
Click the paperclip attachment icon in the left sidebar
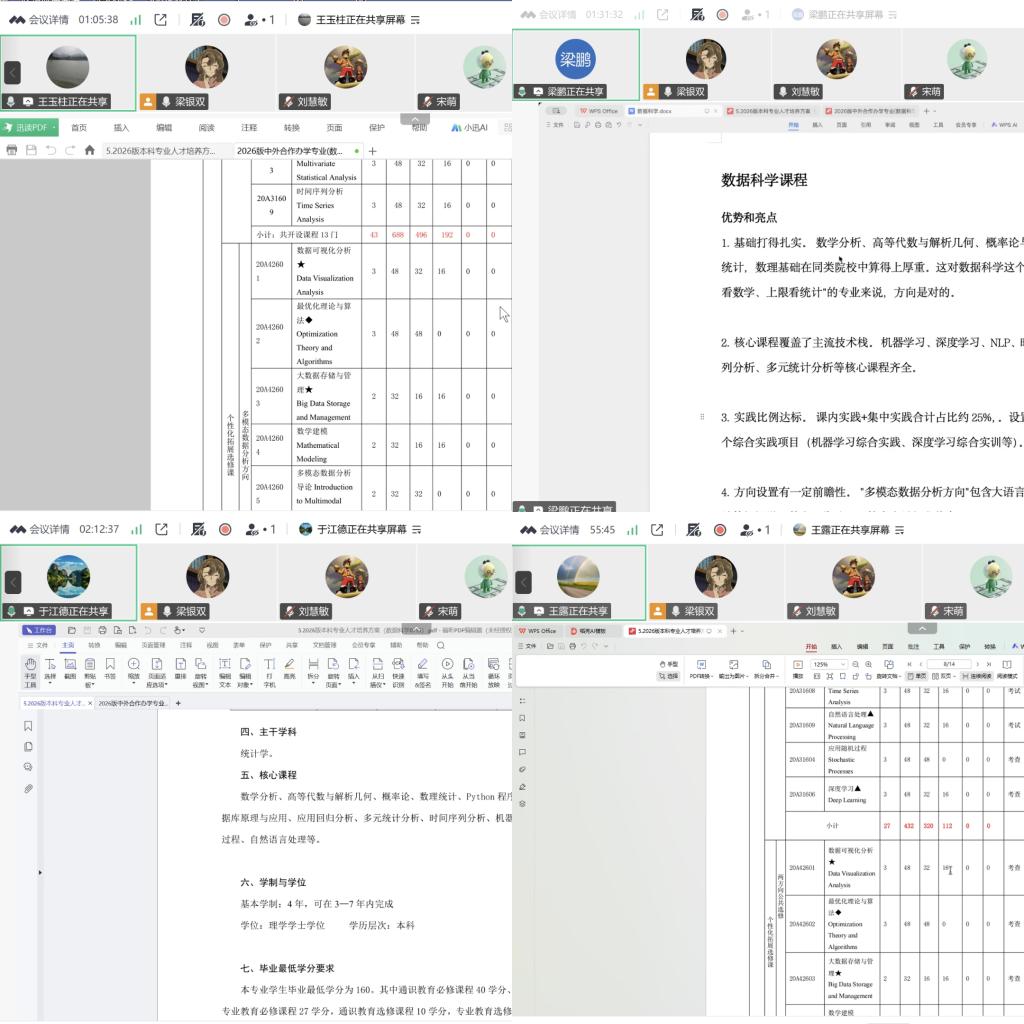pyautogui.click(x=28, y=788)
